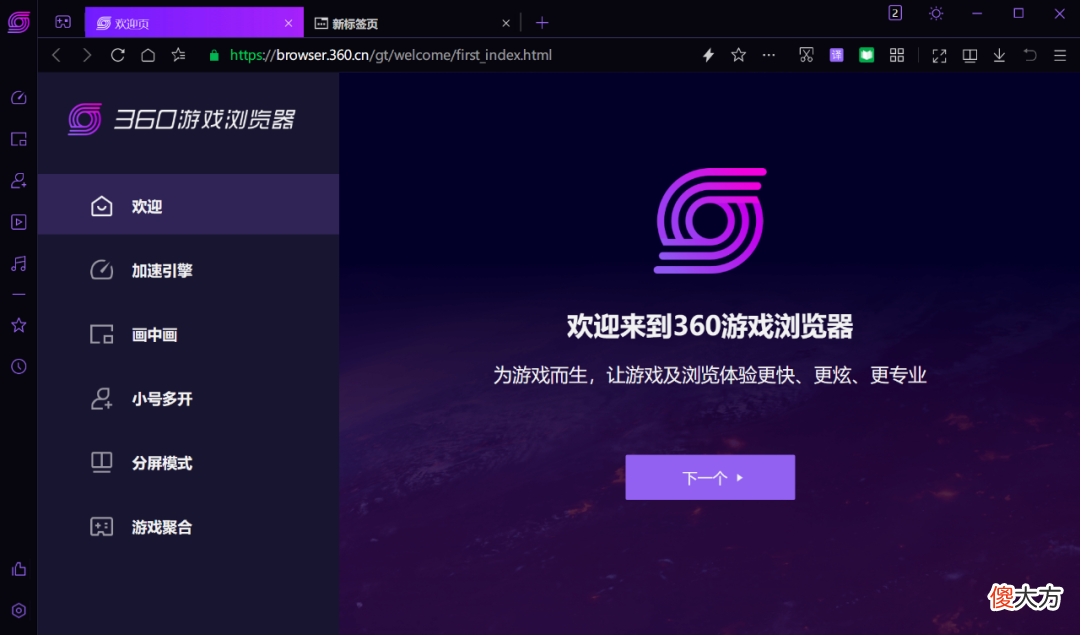
Task: Click the window count badge showing 2
Action: coord(895,13)
